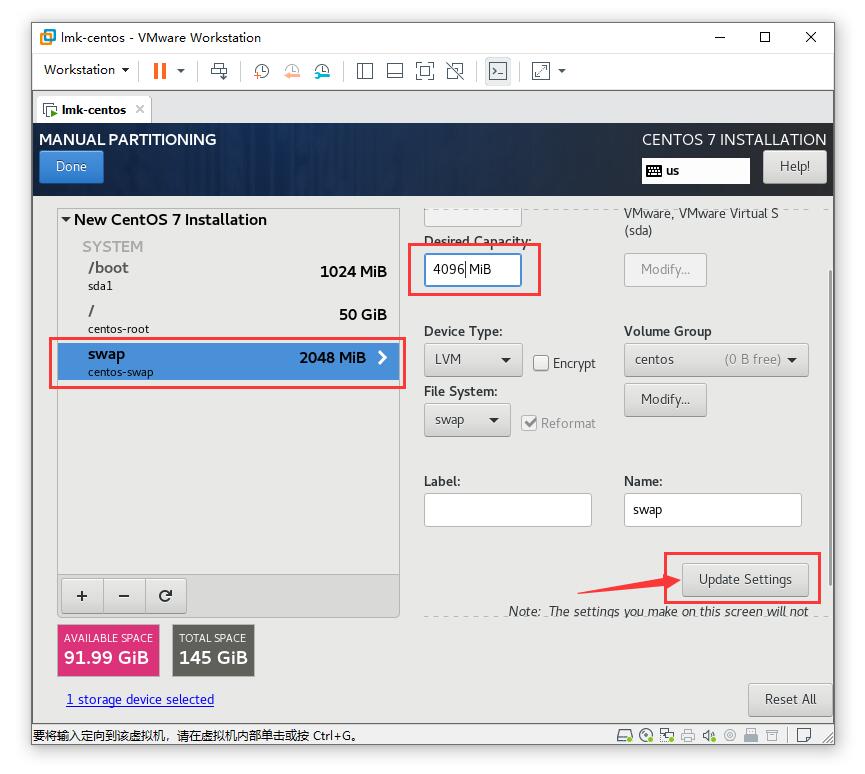Viewport: 865px width, 774px height.
Task: Click the empty Label text field
Action: coord(508,510)
